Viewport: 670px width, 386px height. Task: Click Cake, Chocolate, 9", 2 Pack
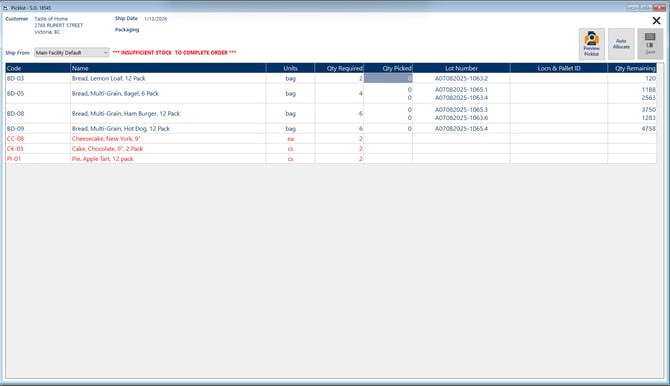click(x=107, y=149)
